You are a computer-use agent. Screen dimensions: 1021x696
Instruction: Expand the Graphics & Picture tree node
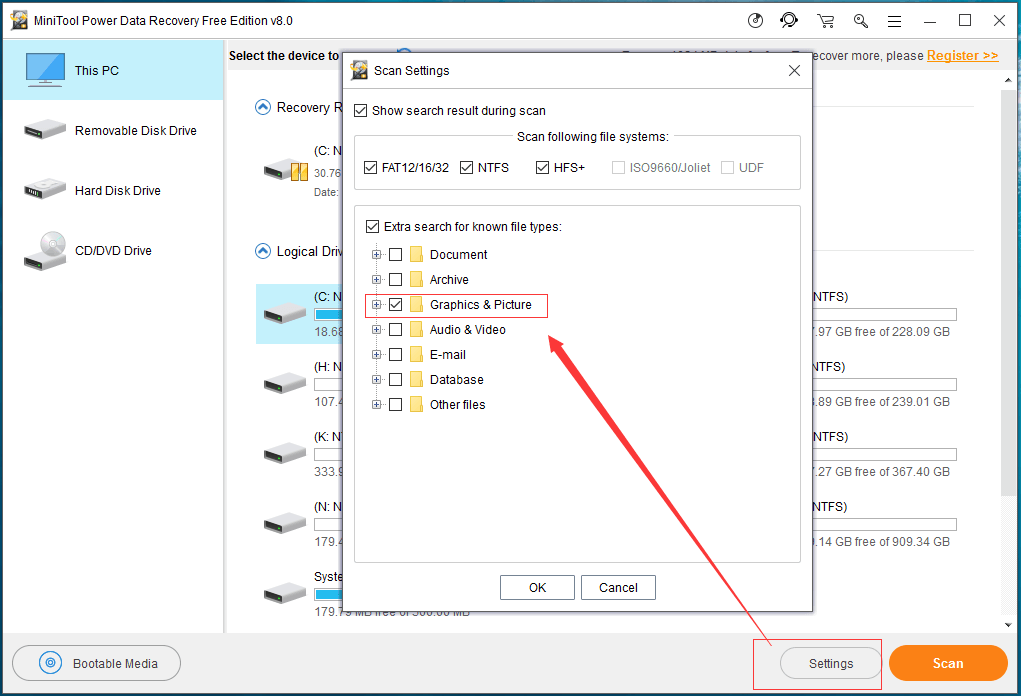click(377, 305)
